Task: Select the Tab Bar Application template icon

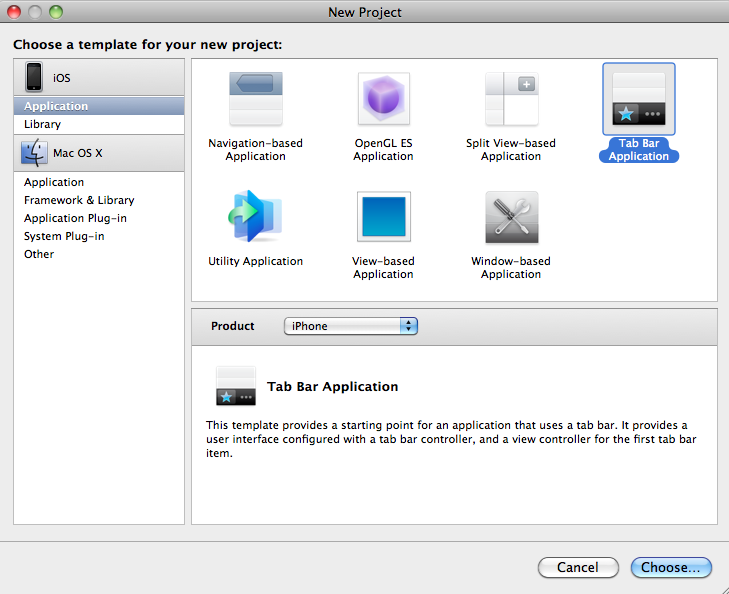Action: point(639,99)
